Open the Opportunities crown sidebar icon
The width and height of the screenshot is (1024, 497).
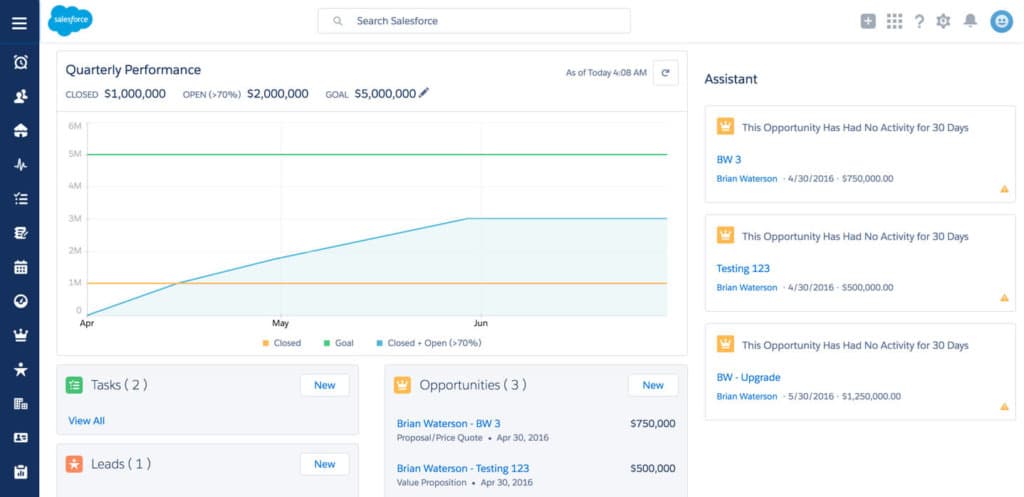[x=20, y=335]
